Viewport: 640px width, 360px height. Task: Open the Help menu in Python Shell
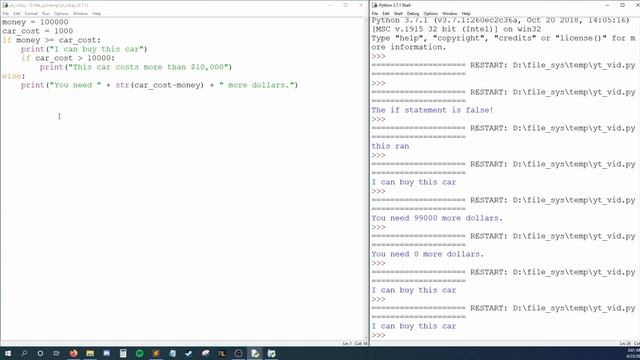pyautogui.click(x=466, y=13)
